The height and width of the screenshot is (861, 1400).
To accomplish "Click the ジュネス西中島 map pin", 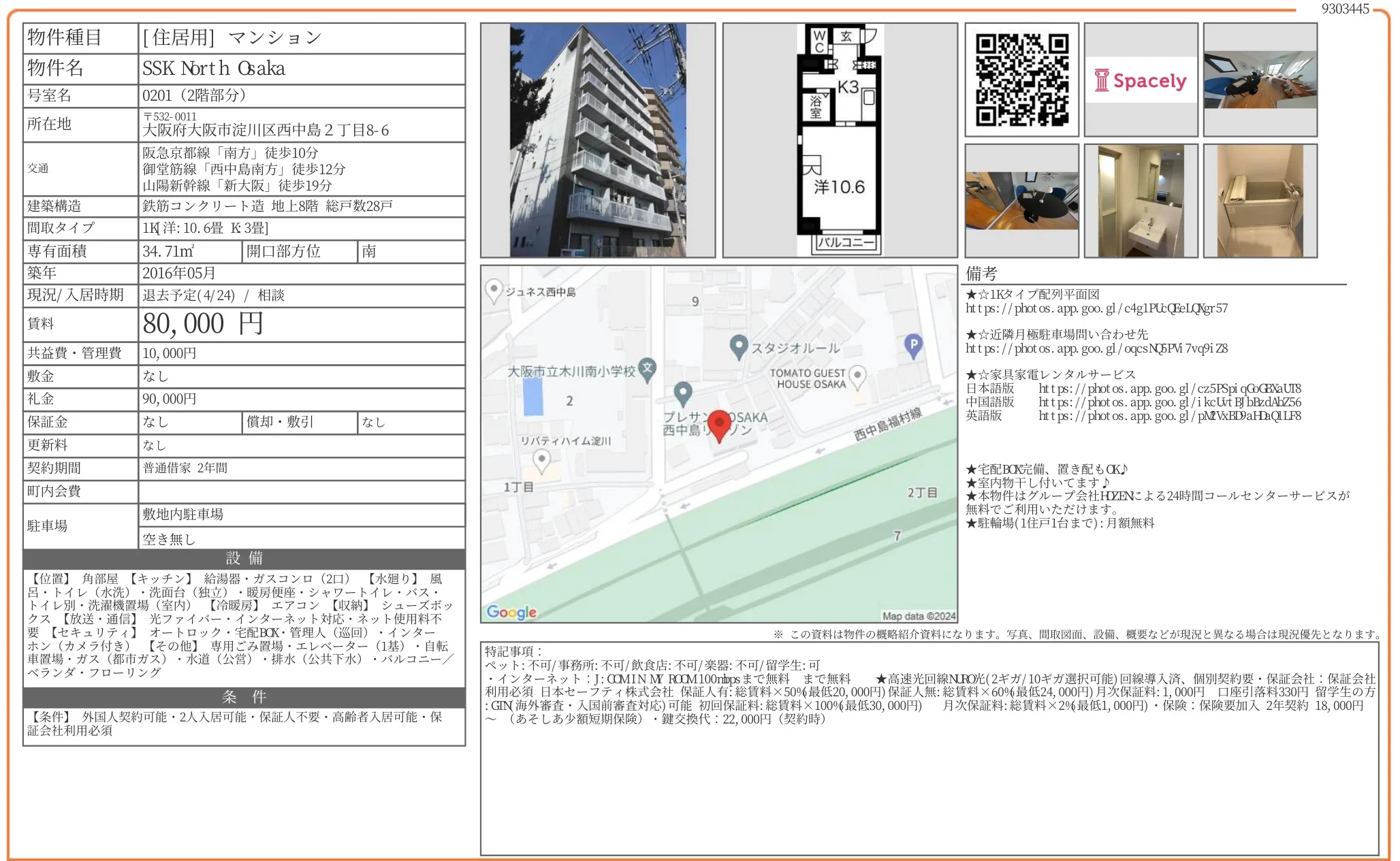I will click(494, 291).
